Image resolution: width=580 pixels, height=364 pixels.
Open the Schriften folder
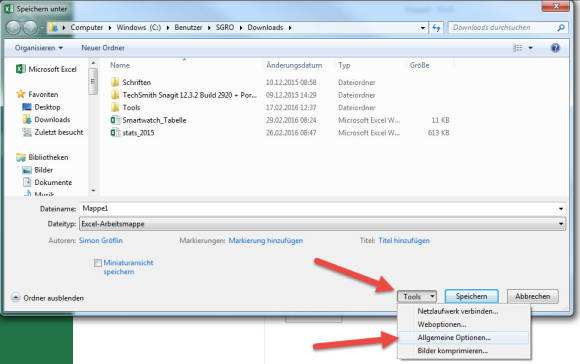pos(136,82)
